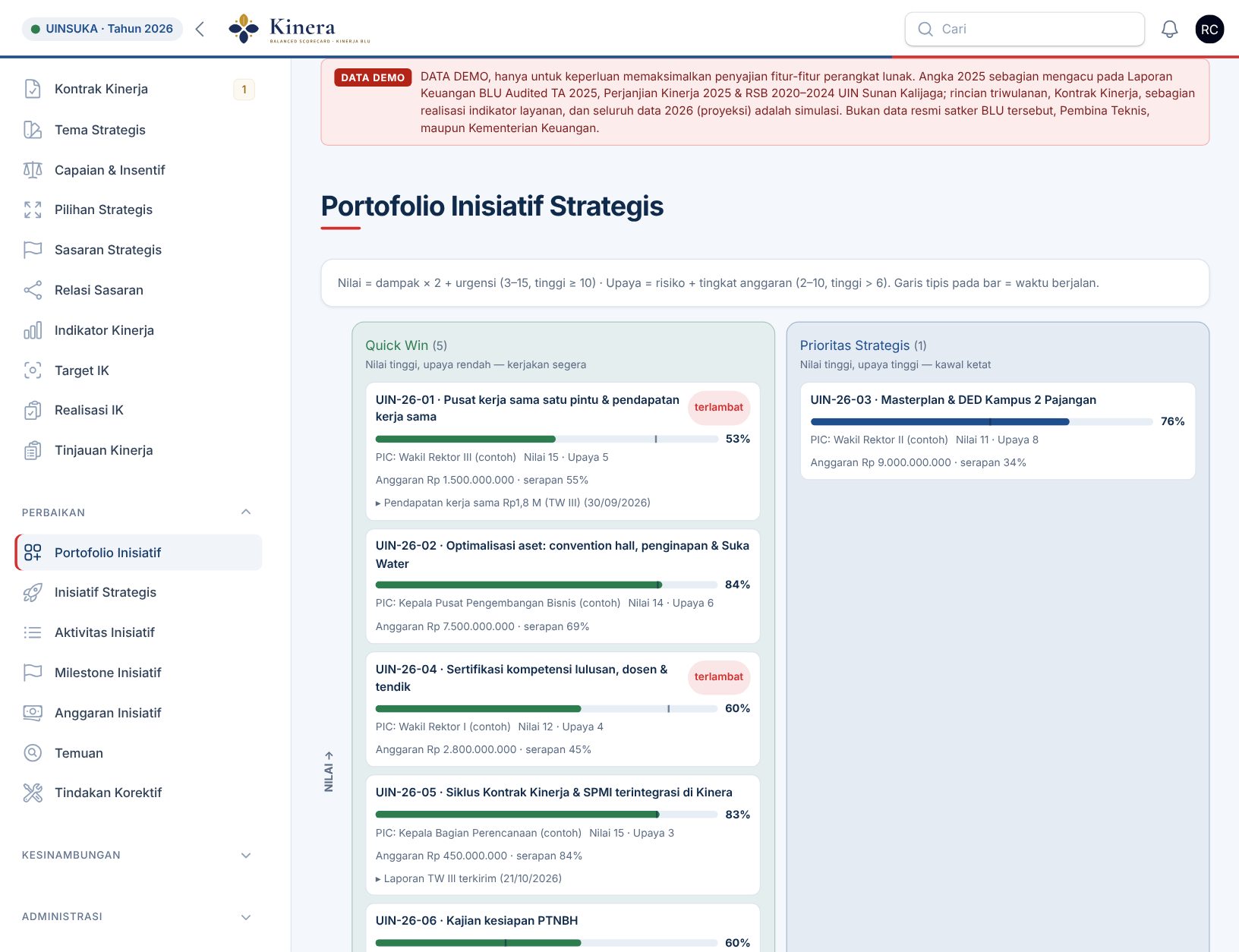Click the Tema Strategis icon
Viewport: 1239px width, 952px height.
coord(33,130)
